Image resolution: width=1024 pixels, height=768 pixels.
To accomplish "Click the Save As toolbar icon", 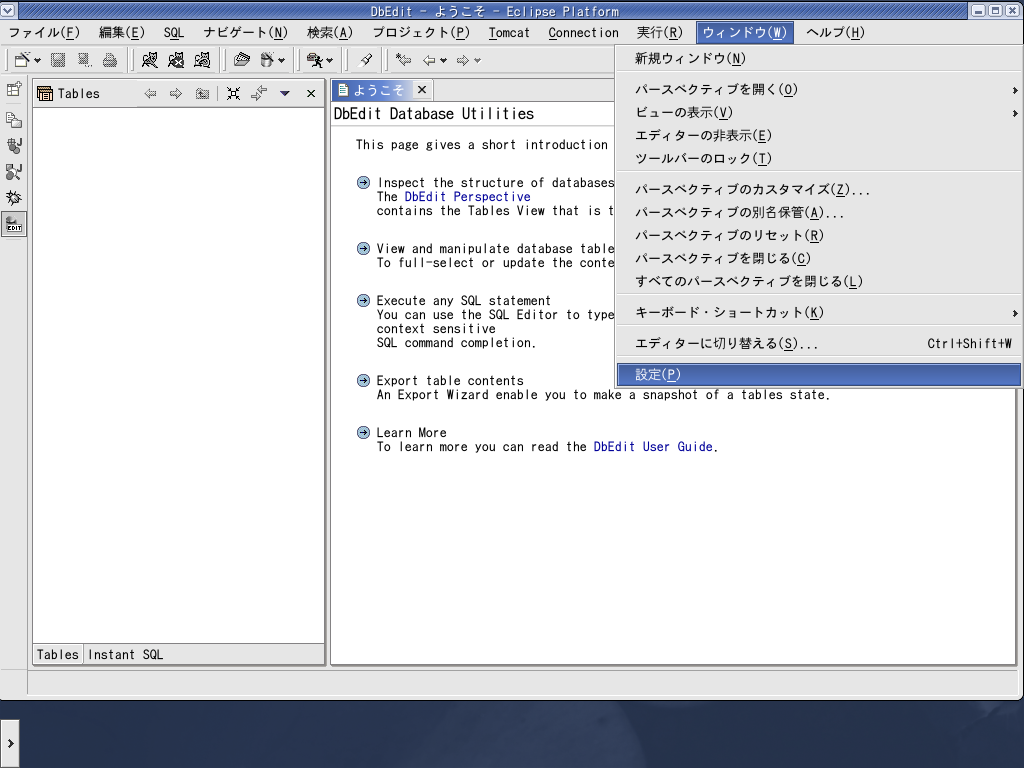I will tap(84, 60).
